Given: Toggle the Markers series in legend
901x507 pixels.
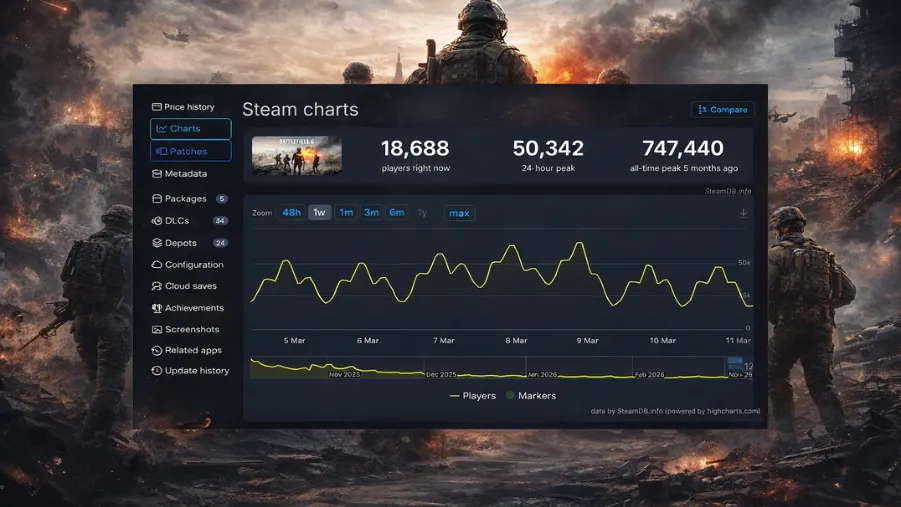Looking at the screenshot, I should [531, 396].
